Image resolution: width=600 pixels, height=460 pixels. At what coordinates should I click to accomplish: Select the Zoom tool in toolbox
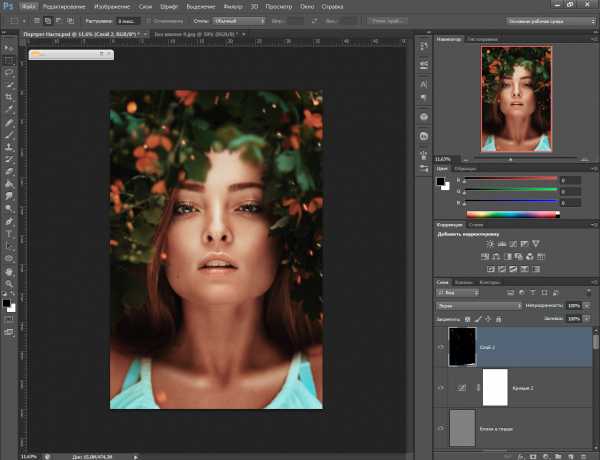[9, 281]
